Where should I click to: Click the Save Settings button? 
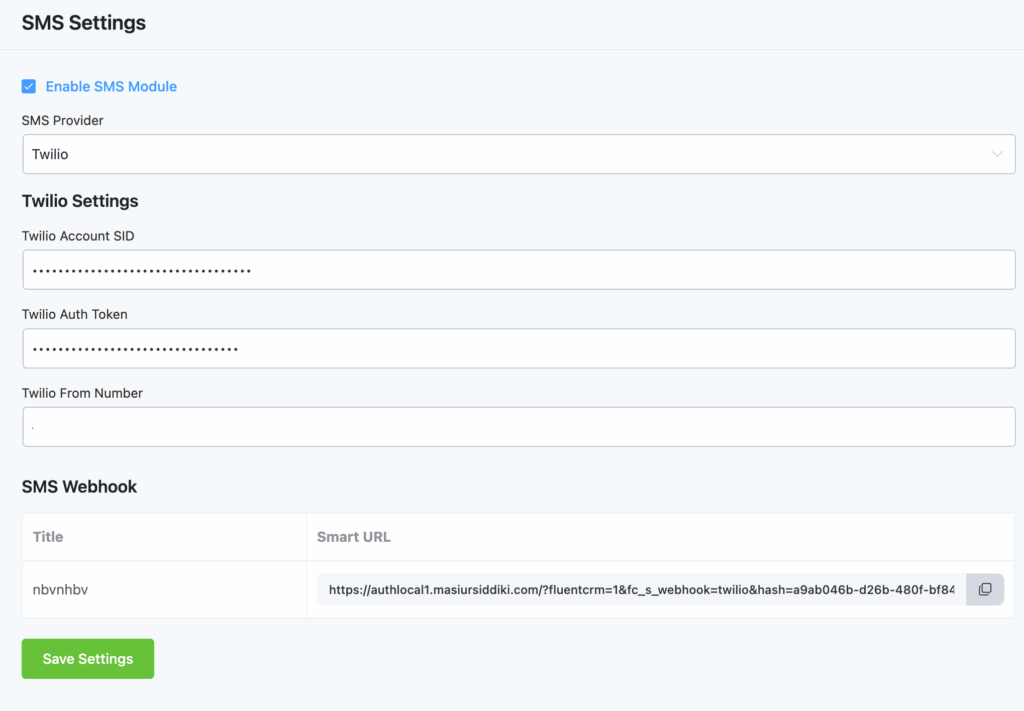point(87,658)
